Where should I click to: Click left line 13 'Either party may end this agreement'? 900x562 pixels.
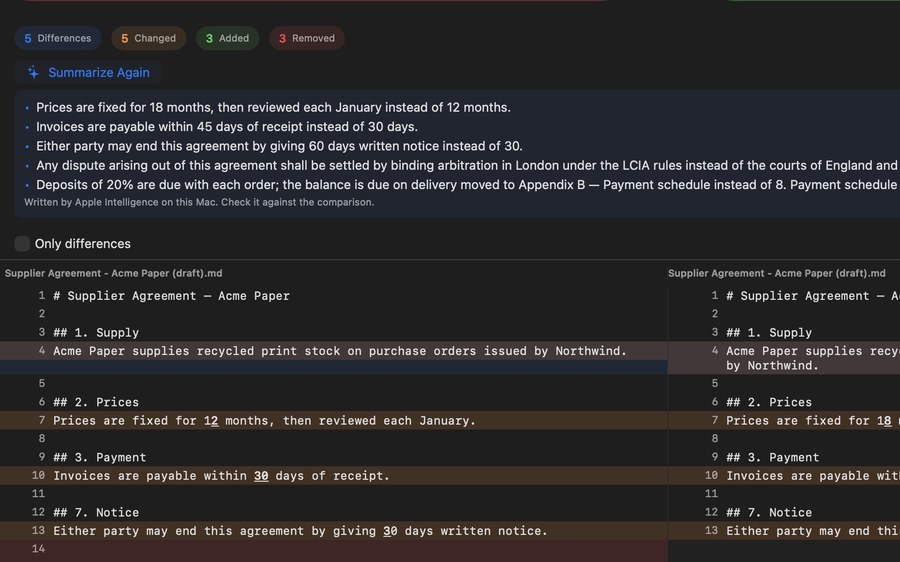coord(300,530)
